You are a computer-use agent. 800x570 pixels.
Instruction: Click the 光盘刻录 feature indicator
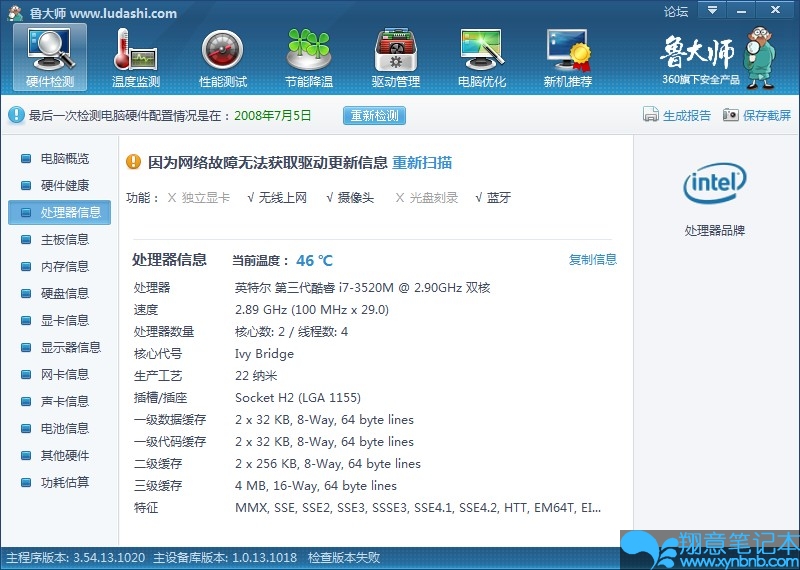click(427, 198)
